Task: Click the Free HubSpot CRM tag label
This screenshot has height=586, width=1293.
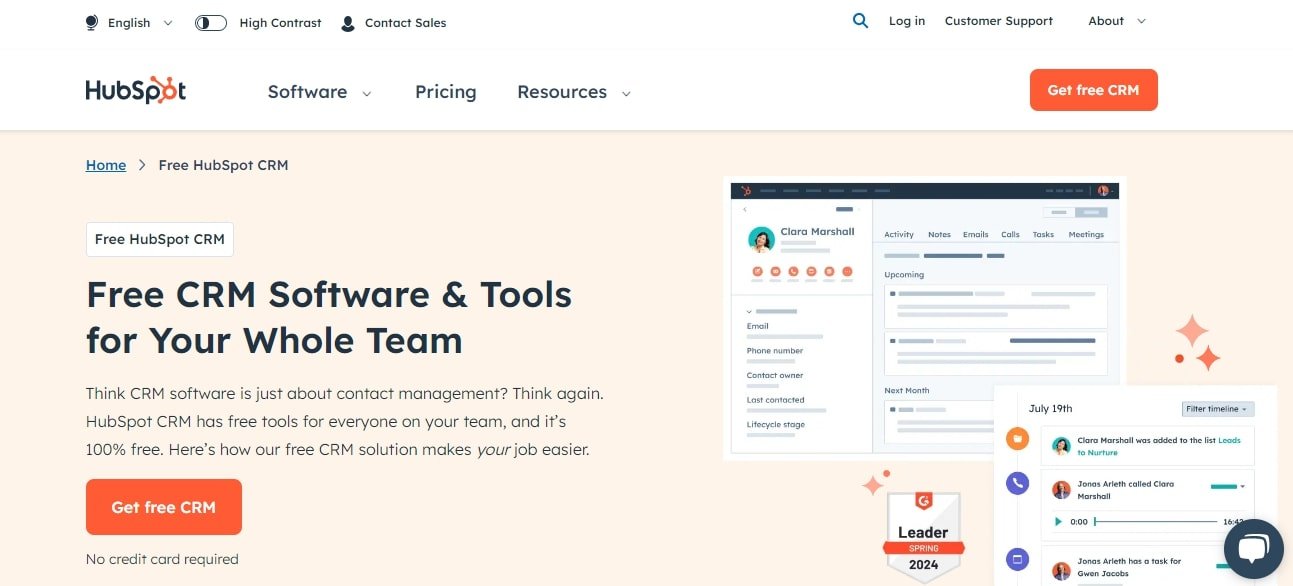Action: [x=160, y=239]
